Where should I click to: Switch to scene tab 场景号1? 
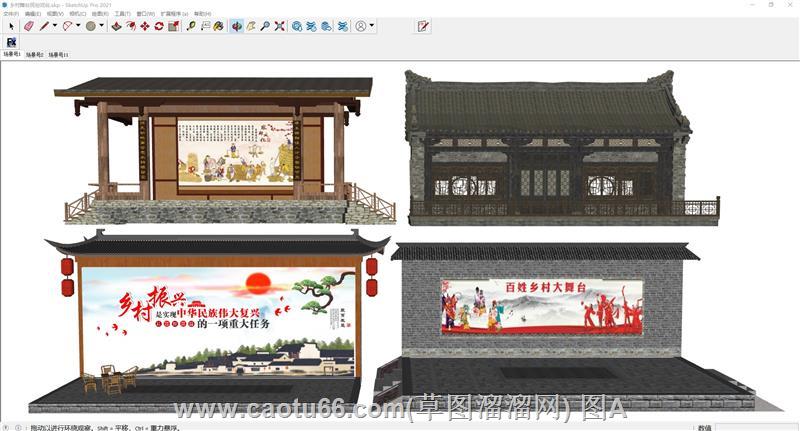coord(11,54)
